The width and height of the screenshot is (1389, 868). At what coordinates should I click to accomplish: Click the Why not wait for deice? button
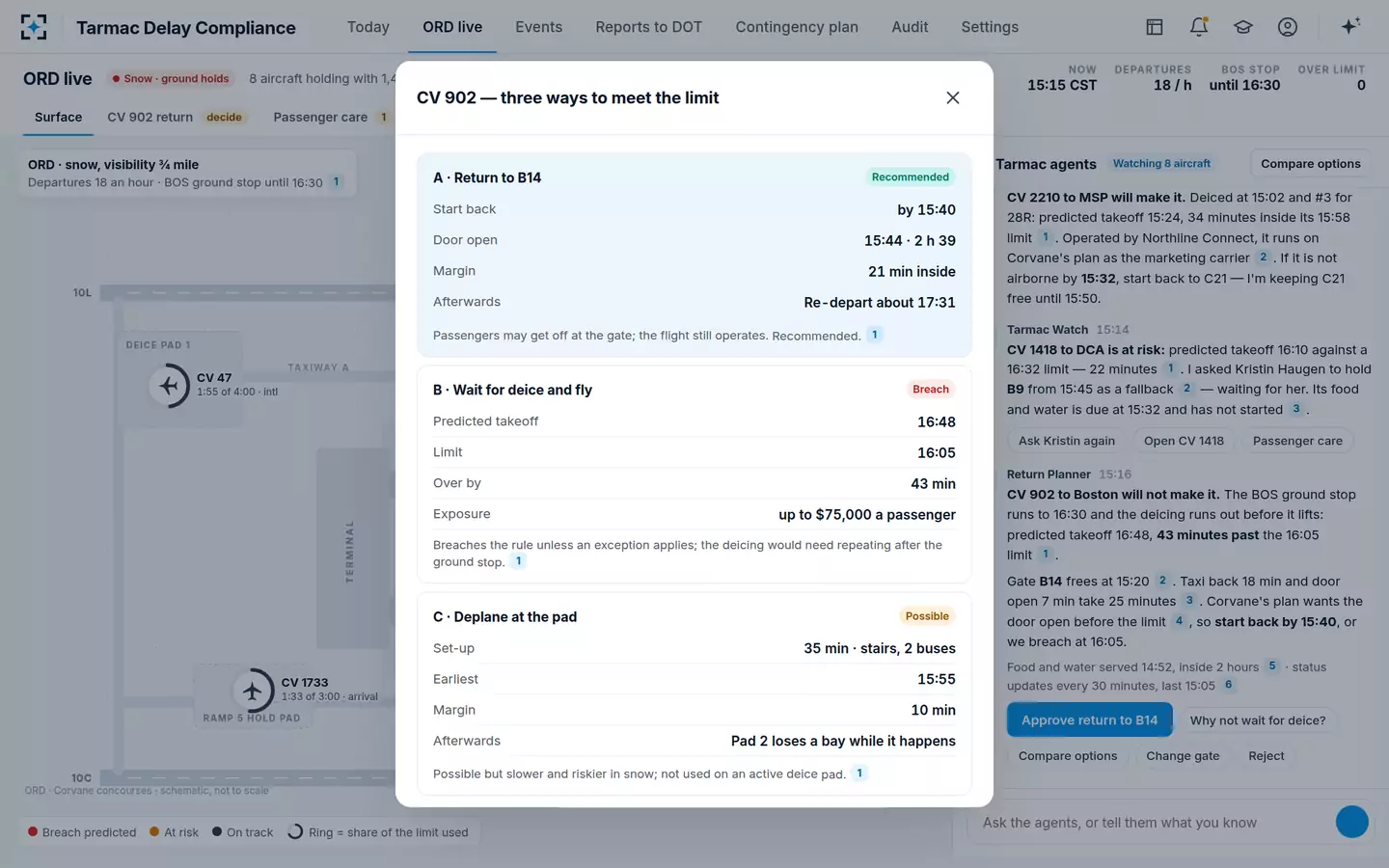point(1258,720)
